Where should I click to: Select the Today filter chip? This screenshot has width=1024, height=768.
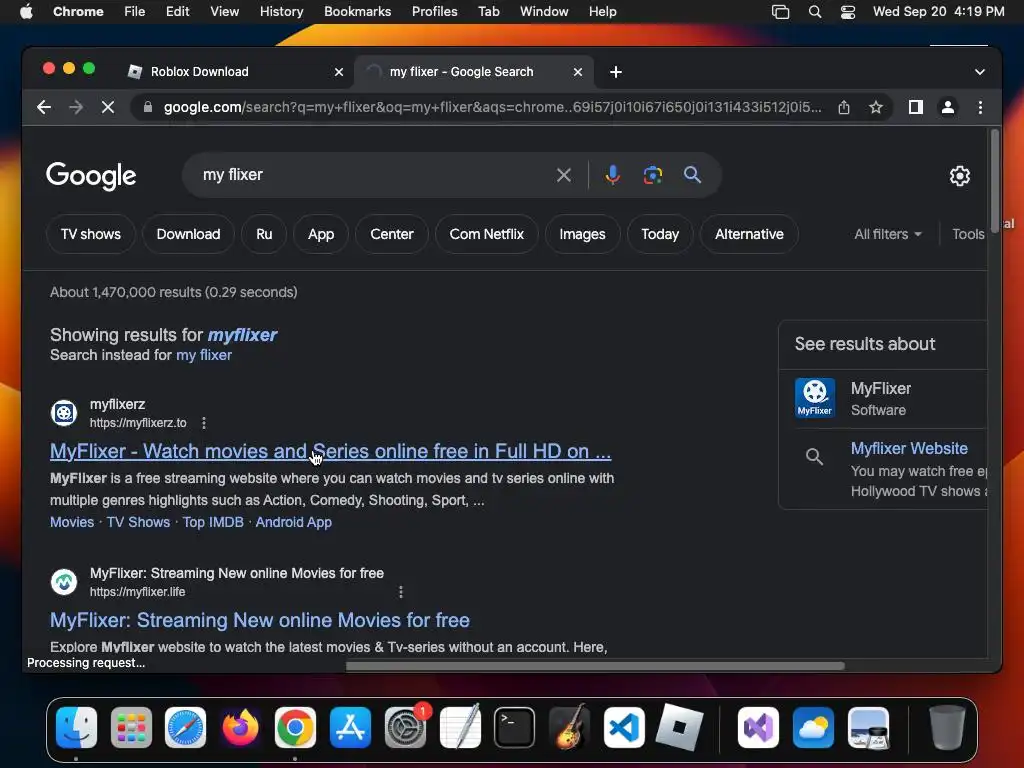tap(660, 234)
